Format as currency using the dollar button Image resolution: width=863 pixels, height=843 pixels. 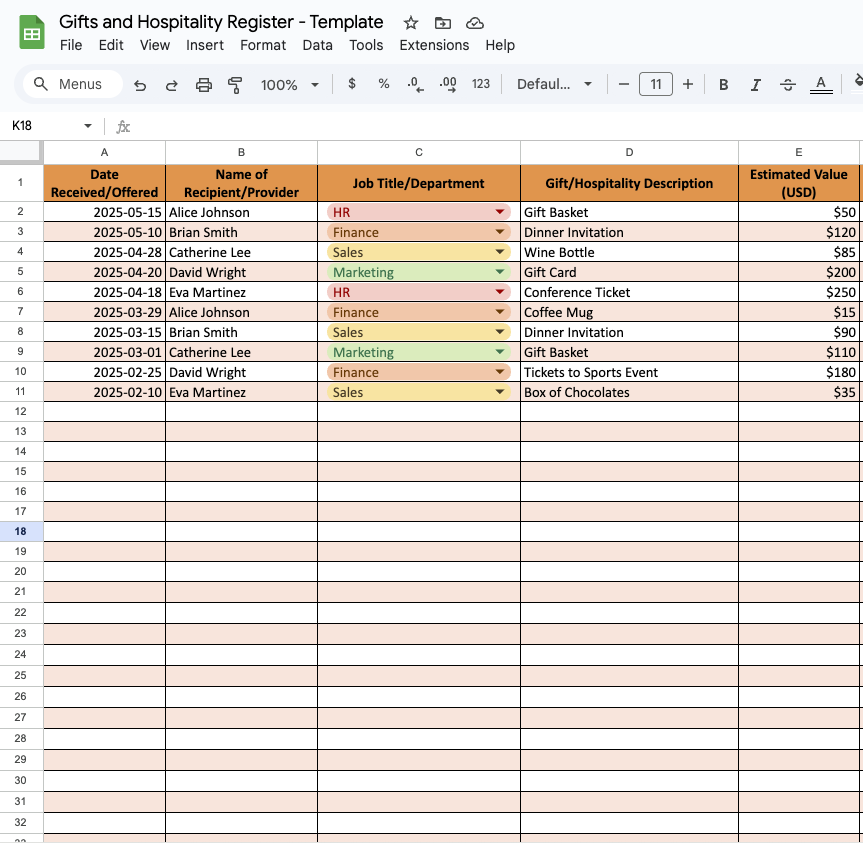coord(352,85)
